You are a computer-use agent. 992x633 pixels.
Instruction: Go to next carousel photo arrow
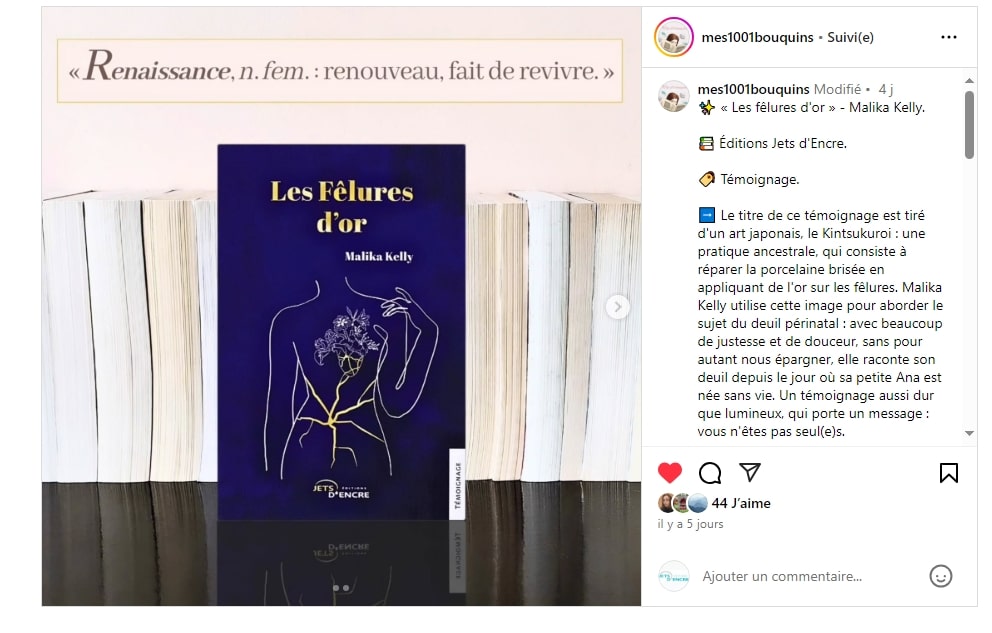617,307
